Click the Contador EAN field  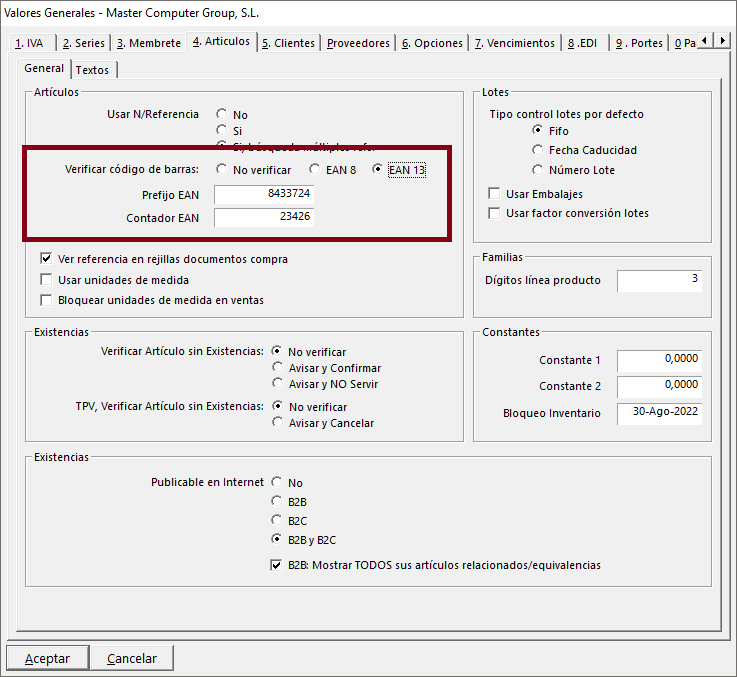(264, 217)
